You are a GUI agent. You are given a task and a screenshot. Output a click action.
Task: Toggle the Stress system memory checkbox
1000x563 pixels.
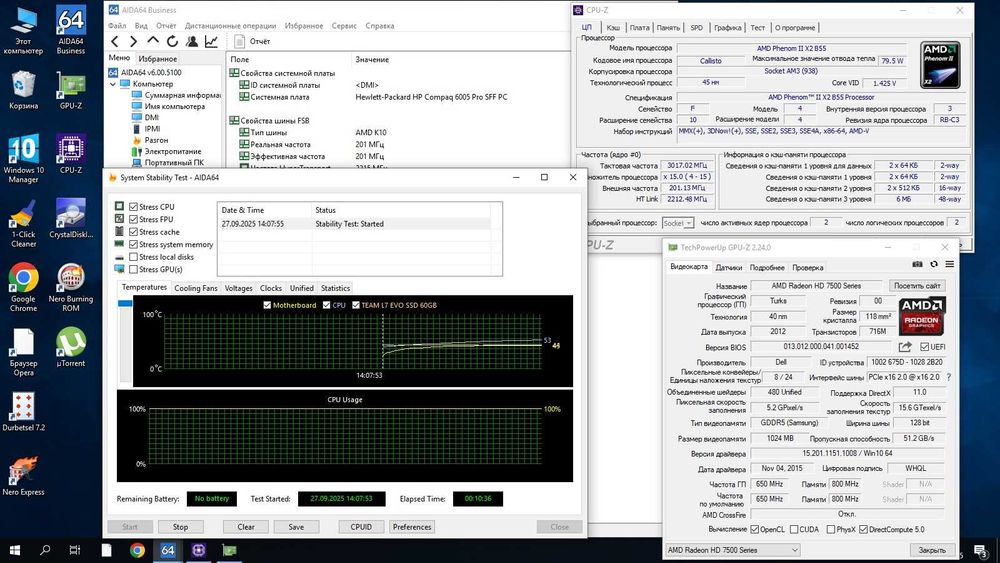pos(133,244)
